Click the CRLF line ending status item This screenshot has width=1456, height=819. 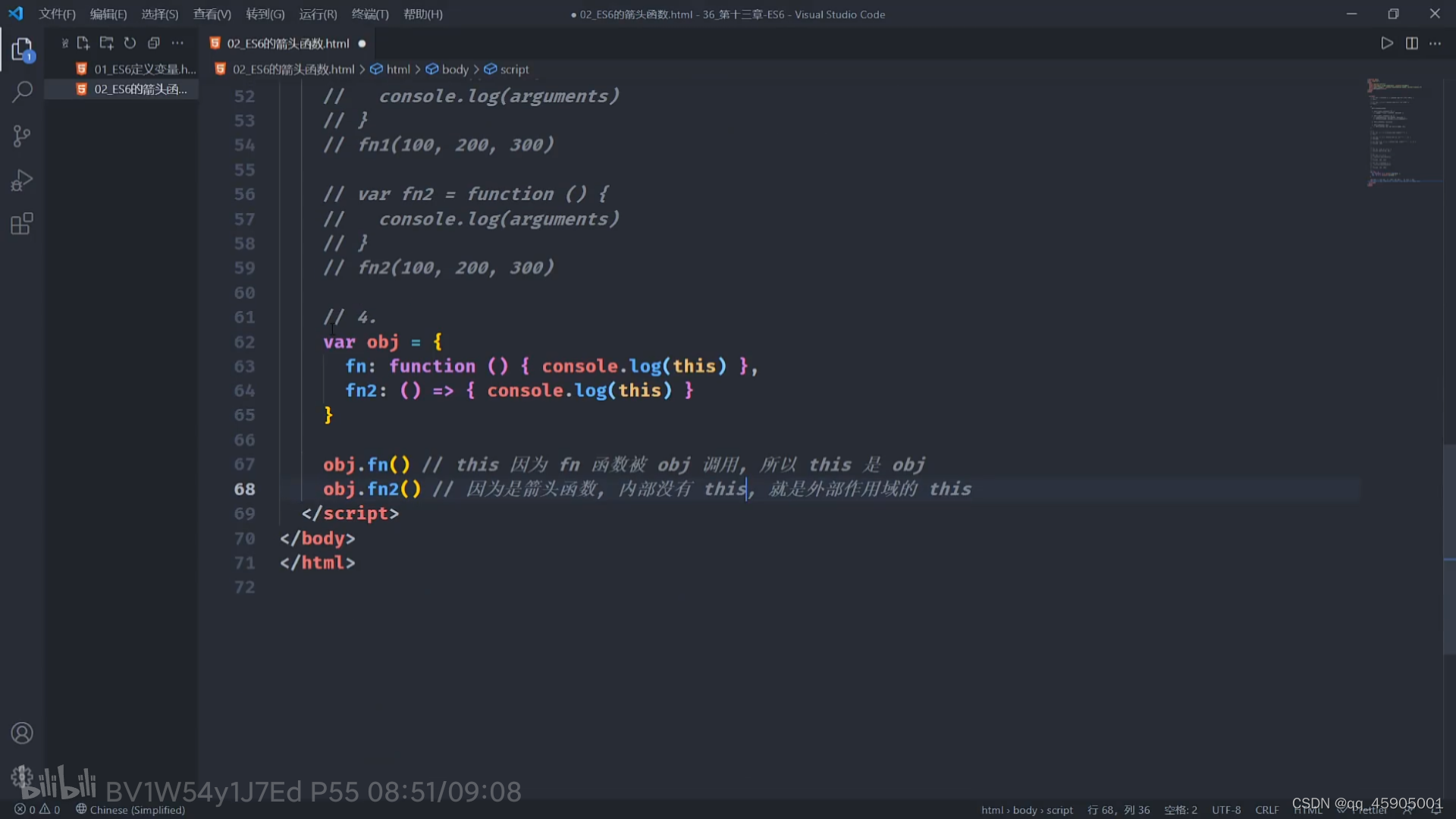click(x=1266, y=810)
